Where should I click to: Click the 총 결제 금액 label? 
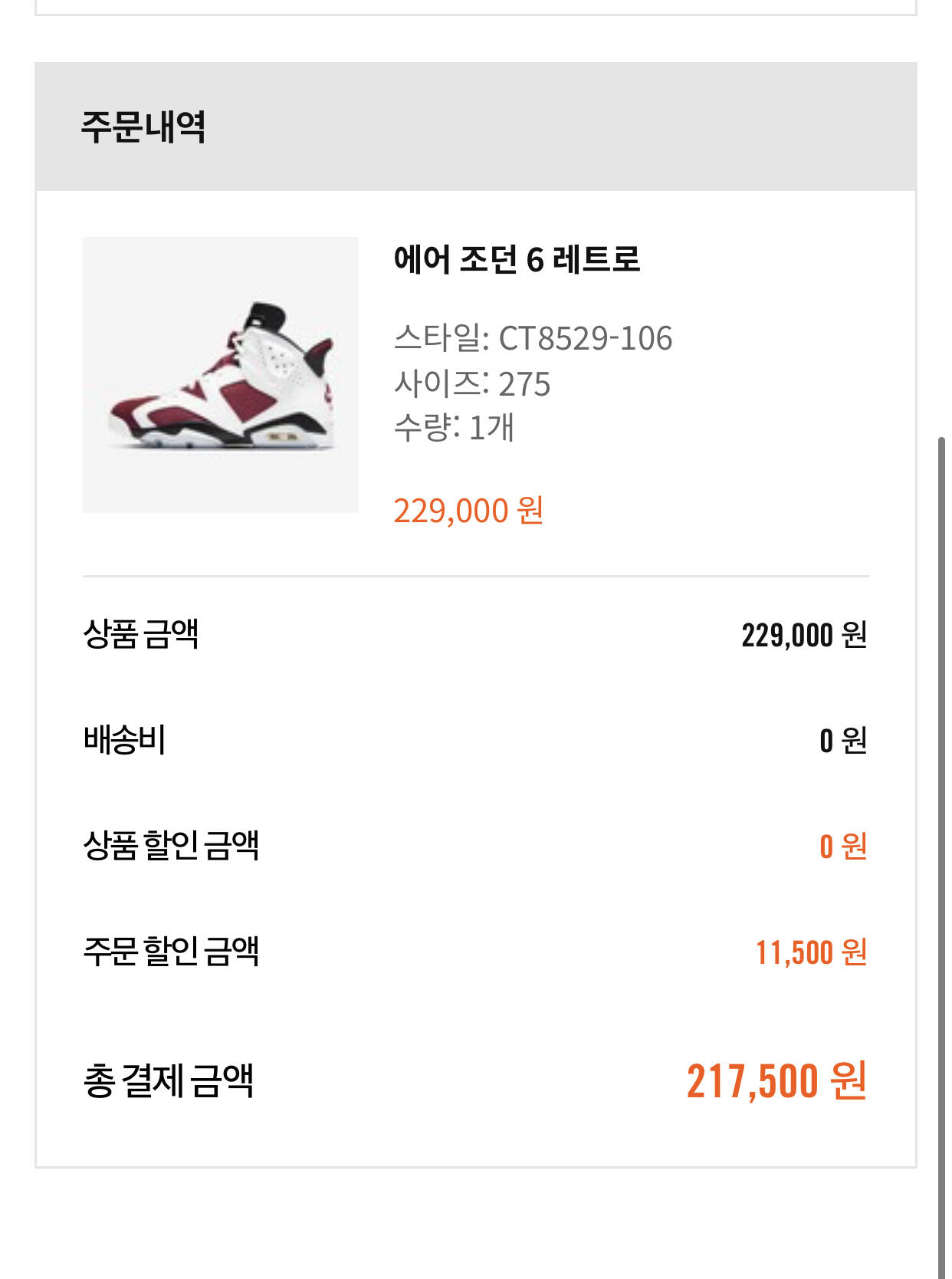click(169, 1081)
